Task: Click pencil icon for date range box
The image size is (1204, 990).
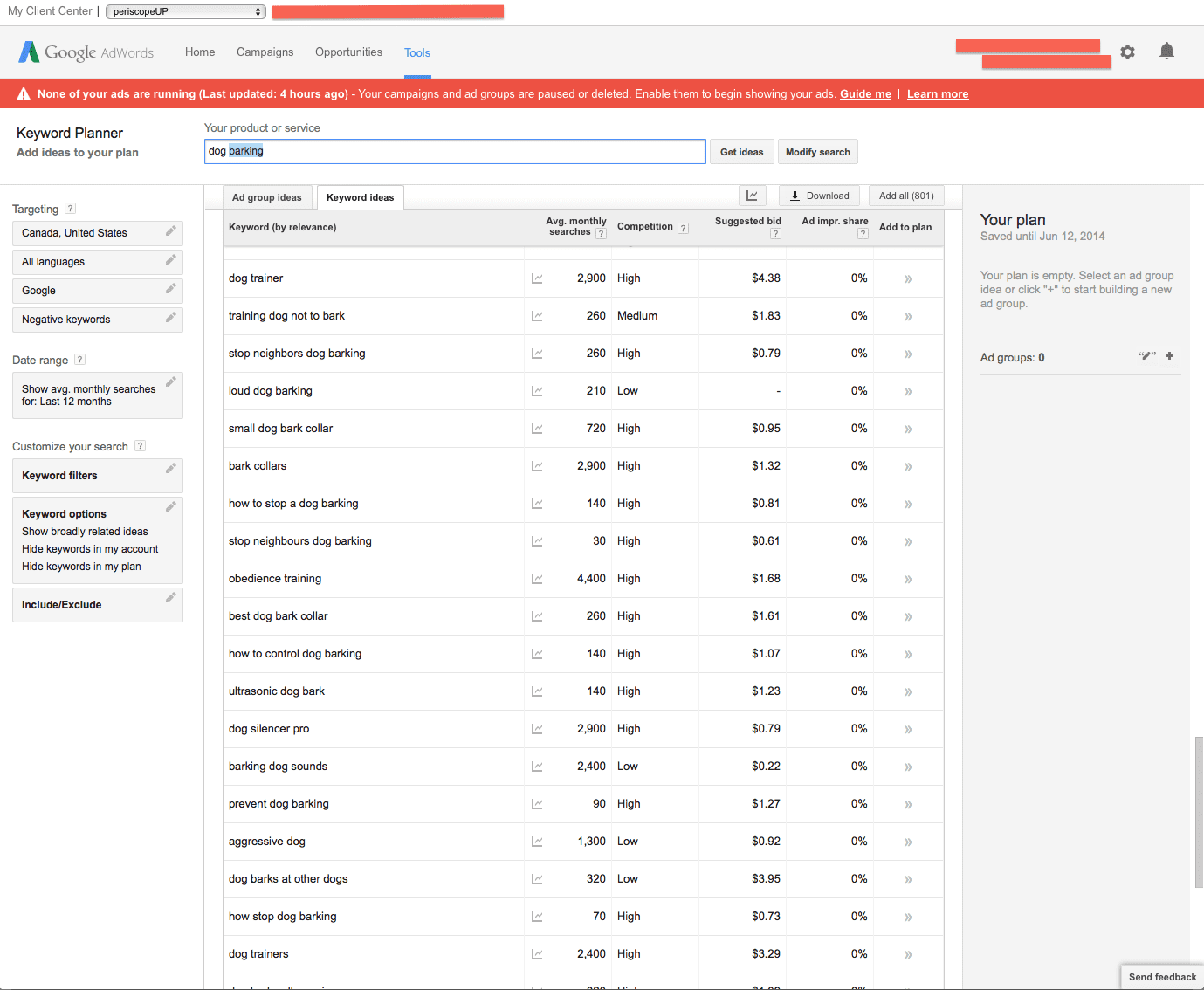Action: coord(171,382)
